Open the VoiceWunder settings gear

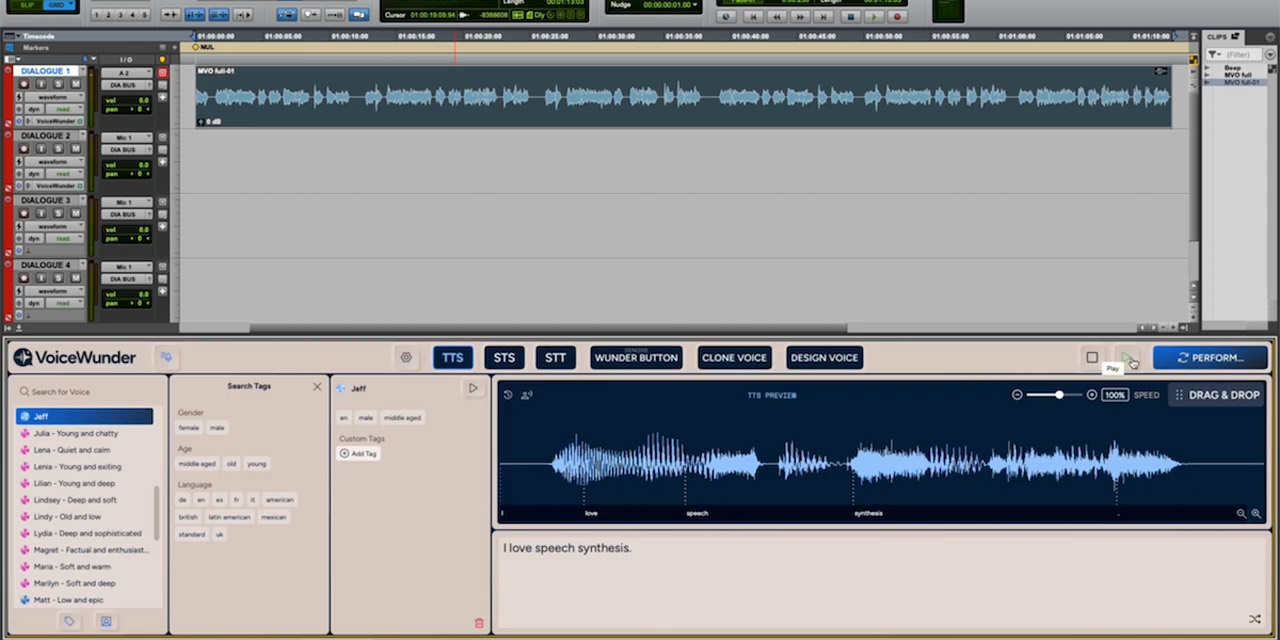click(x=406, y=357)
